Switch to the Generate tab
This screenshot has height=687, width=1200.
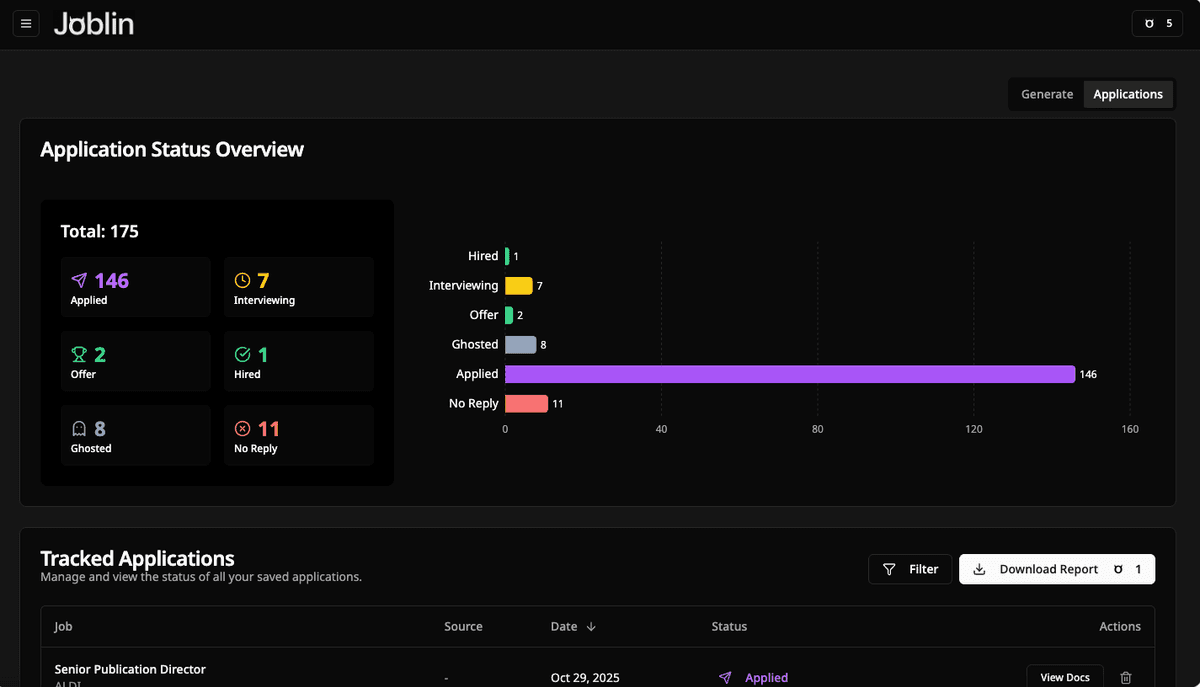1046,94
